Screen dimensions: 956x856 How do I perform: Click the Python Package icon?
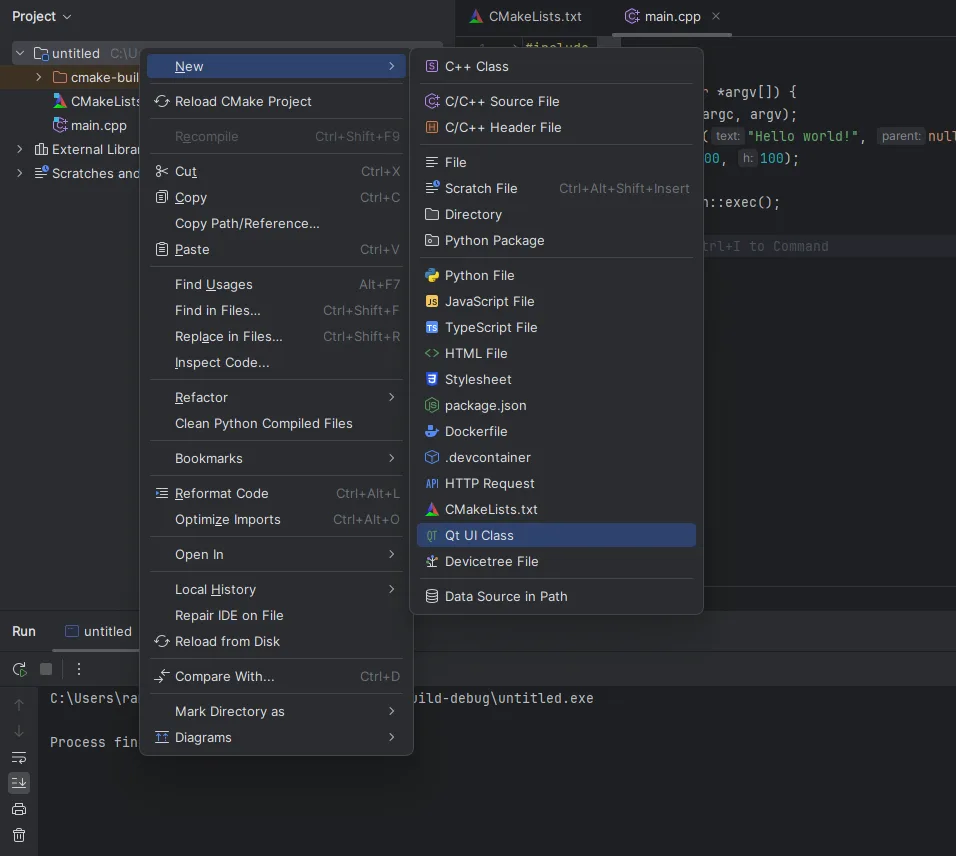[x=432, y=240]
